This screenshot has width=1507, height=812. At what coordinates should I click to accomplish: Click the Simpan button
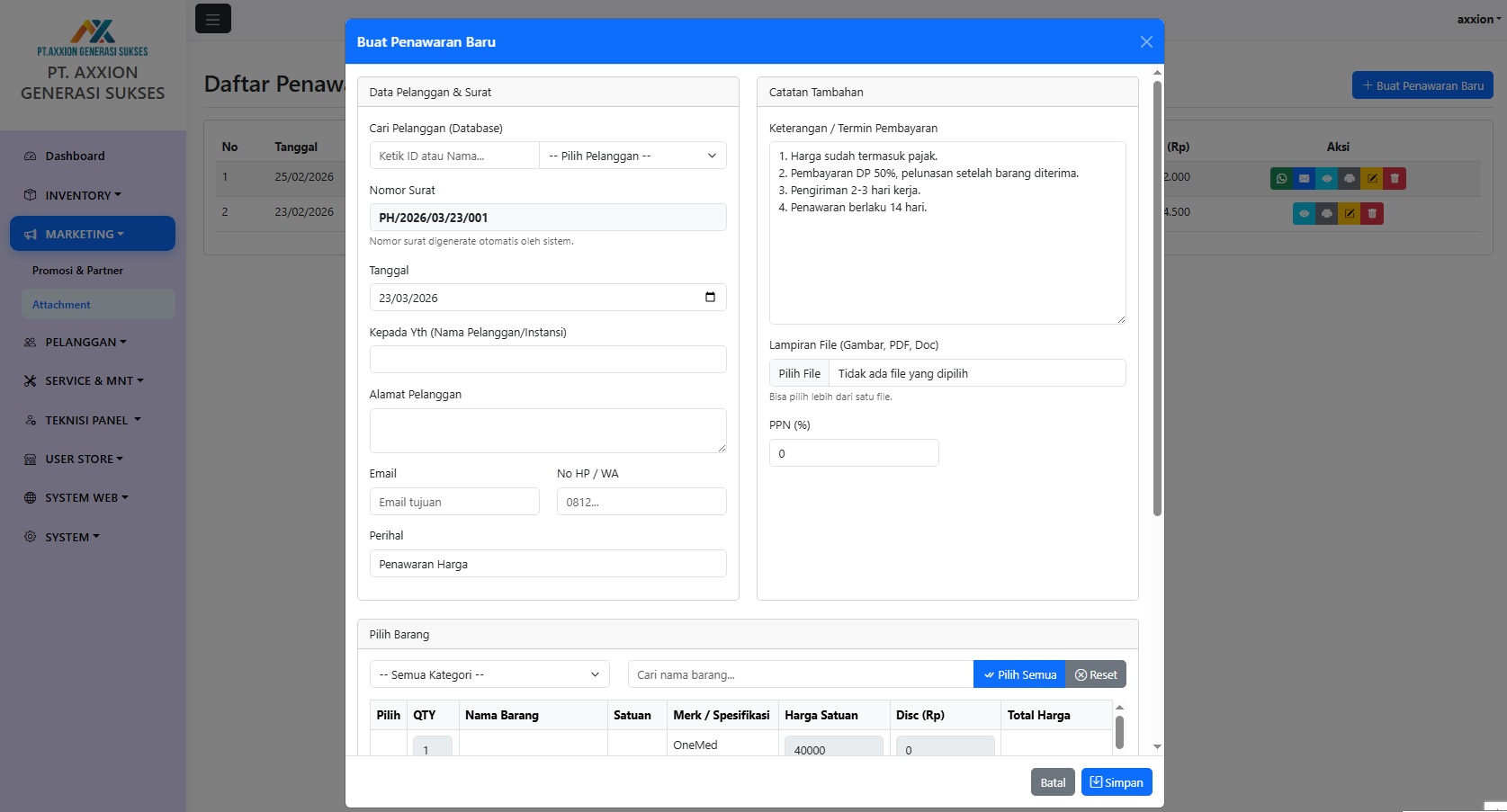(x=1117, y=782)
